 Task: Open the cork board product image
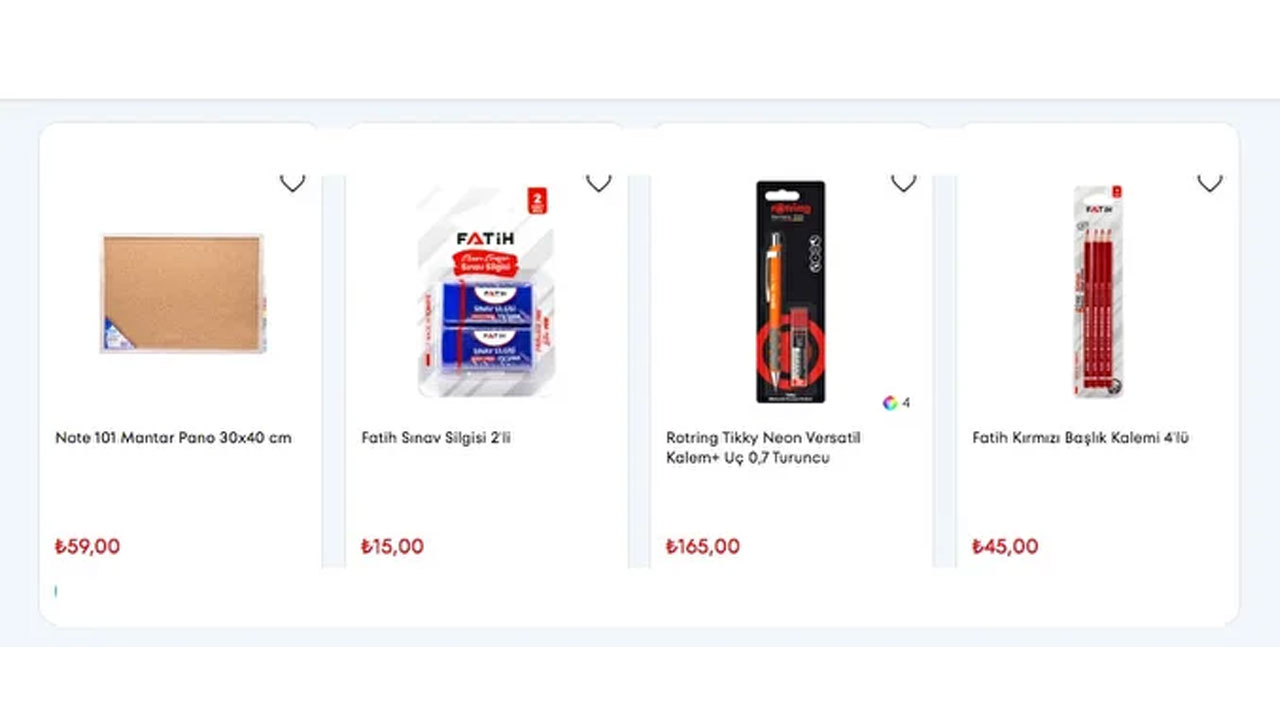tap(182, 293)
